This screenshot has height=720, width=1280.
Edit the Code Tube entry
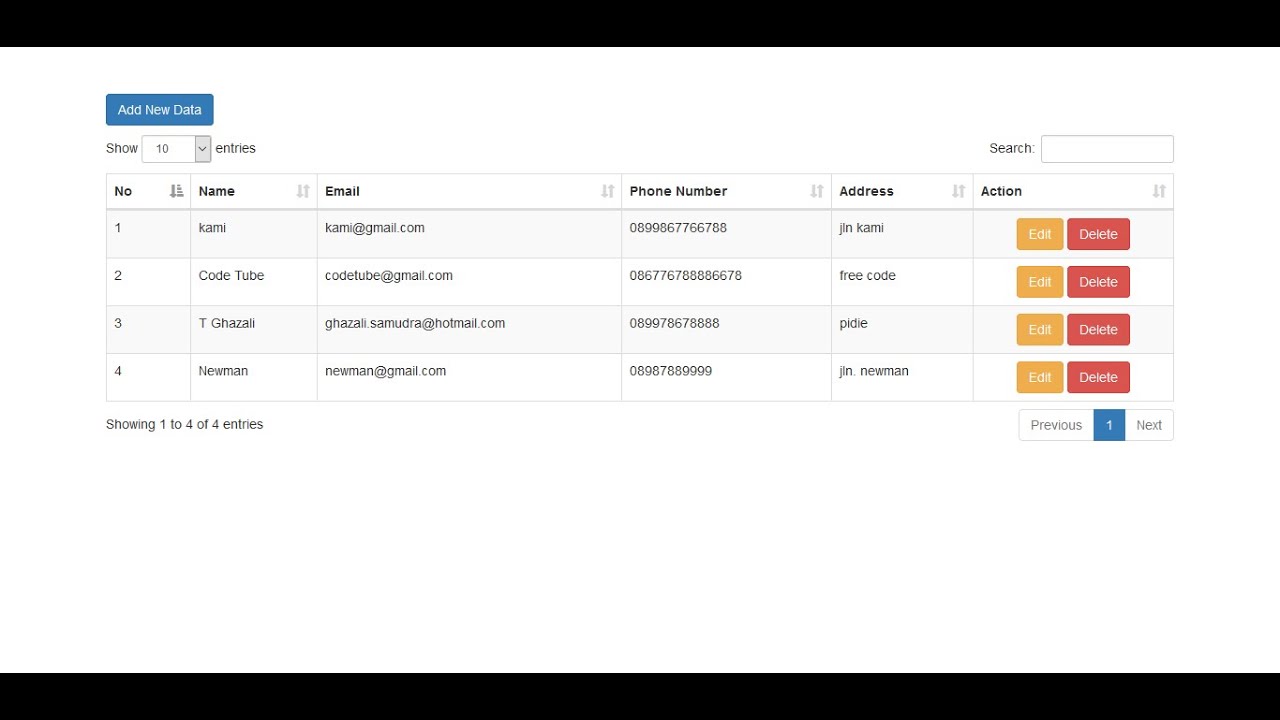pos(1040,282)
